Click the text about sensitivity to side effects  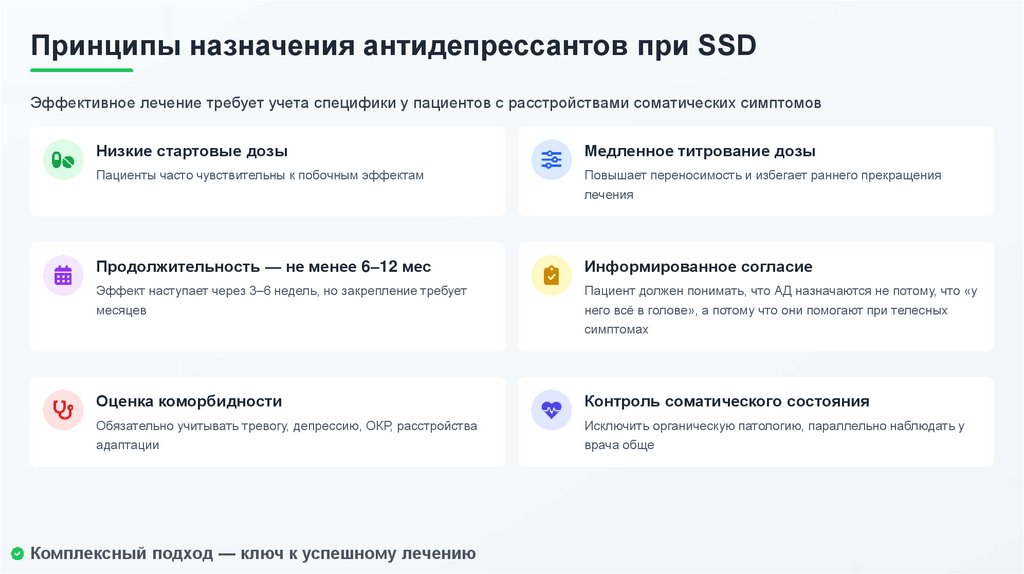coord(260,175)
